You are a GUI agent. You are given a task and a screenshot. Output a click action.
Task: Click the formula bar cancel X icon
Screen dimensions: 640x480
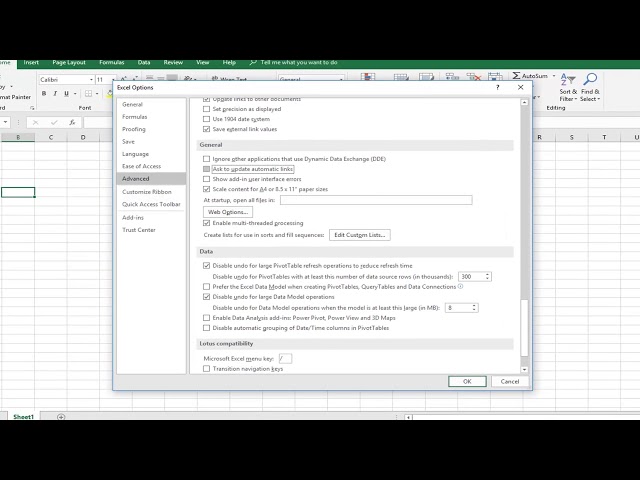pyautogui.click(x=36, y=122)
